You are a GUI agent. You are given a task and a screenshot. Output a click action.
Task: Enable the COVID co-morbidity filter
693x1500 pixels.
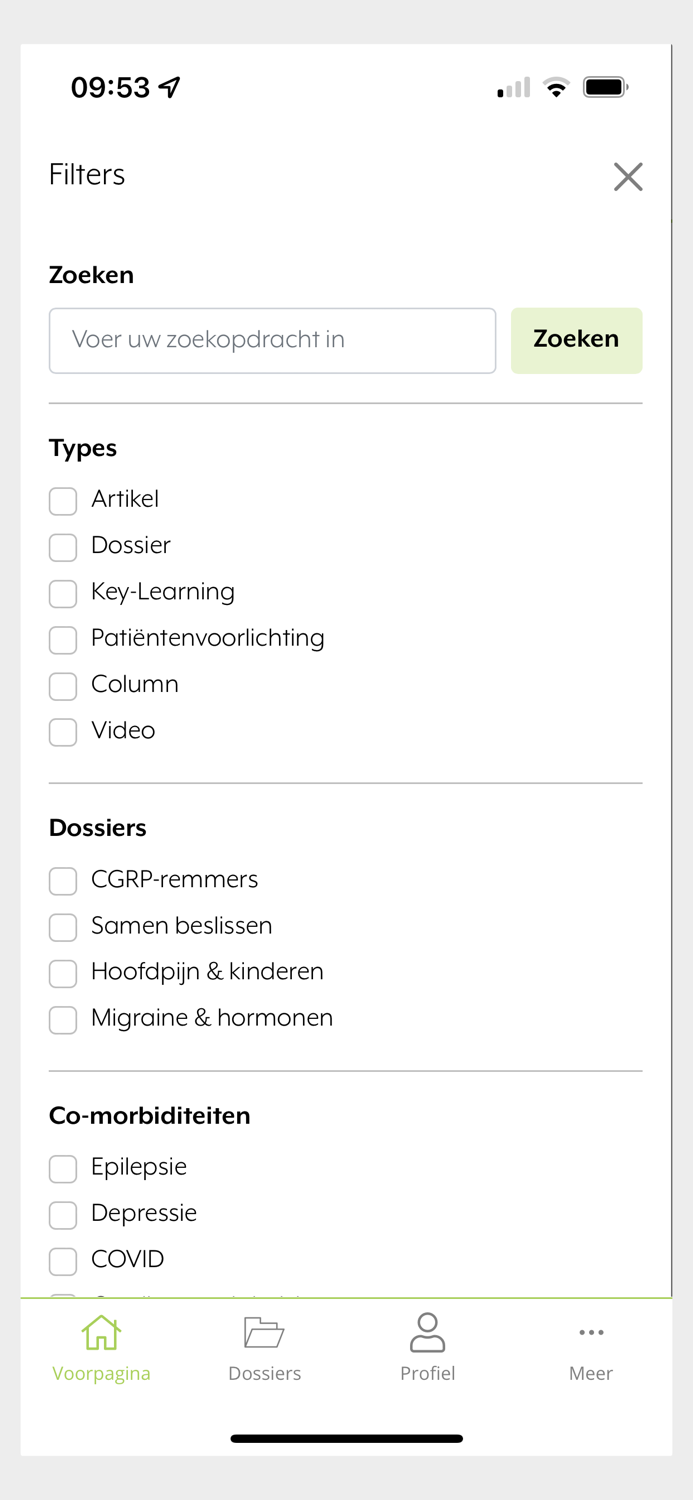[x=62, y=1261]
